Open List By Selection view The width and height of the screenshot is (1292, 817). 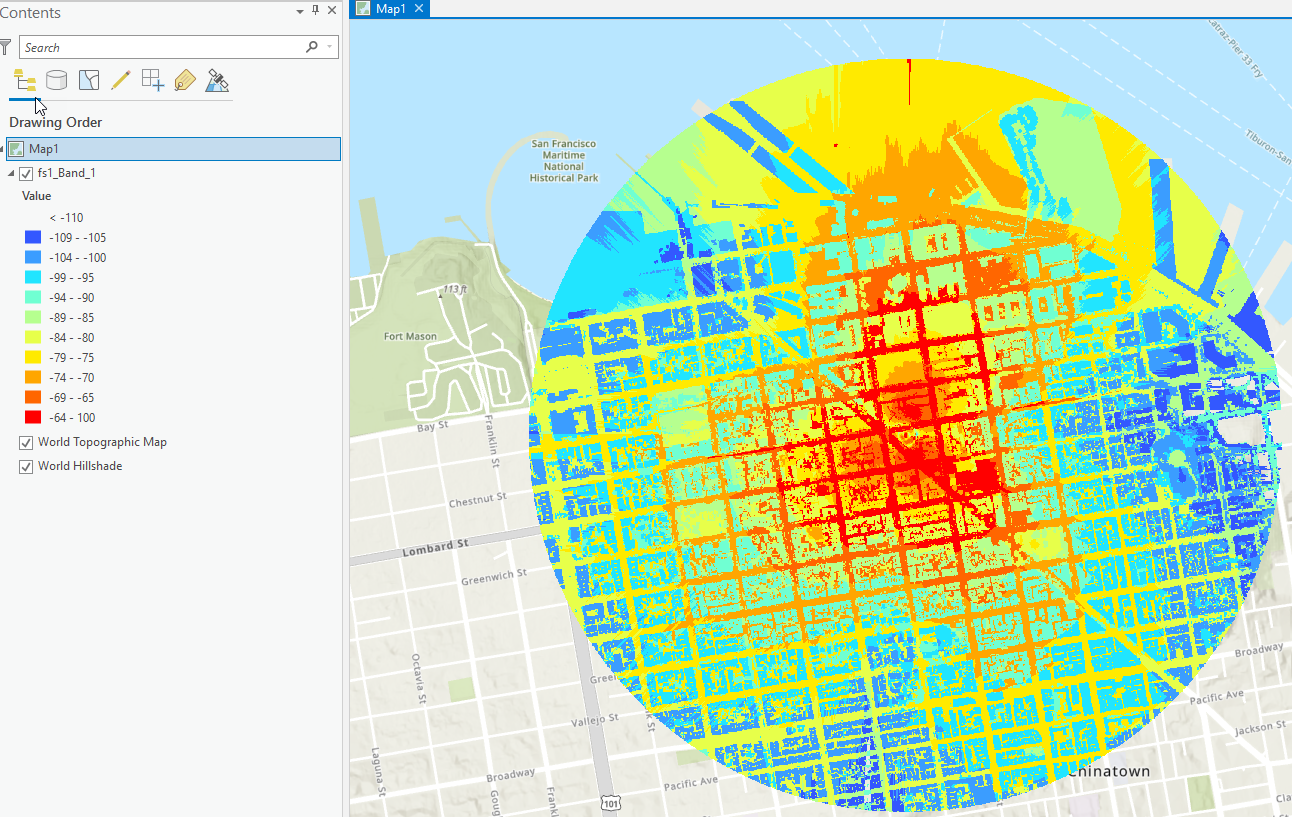89,81
